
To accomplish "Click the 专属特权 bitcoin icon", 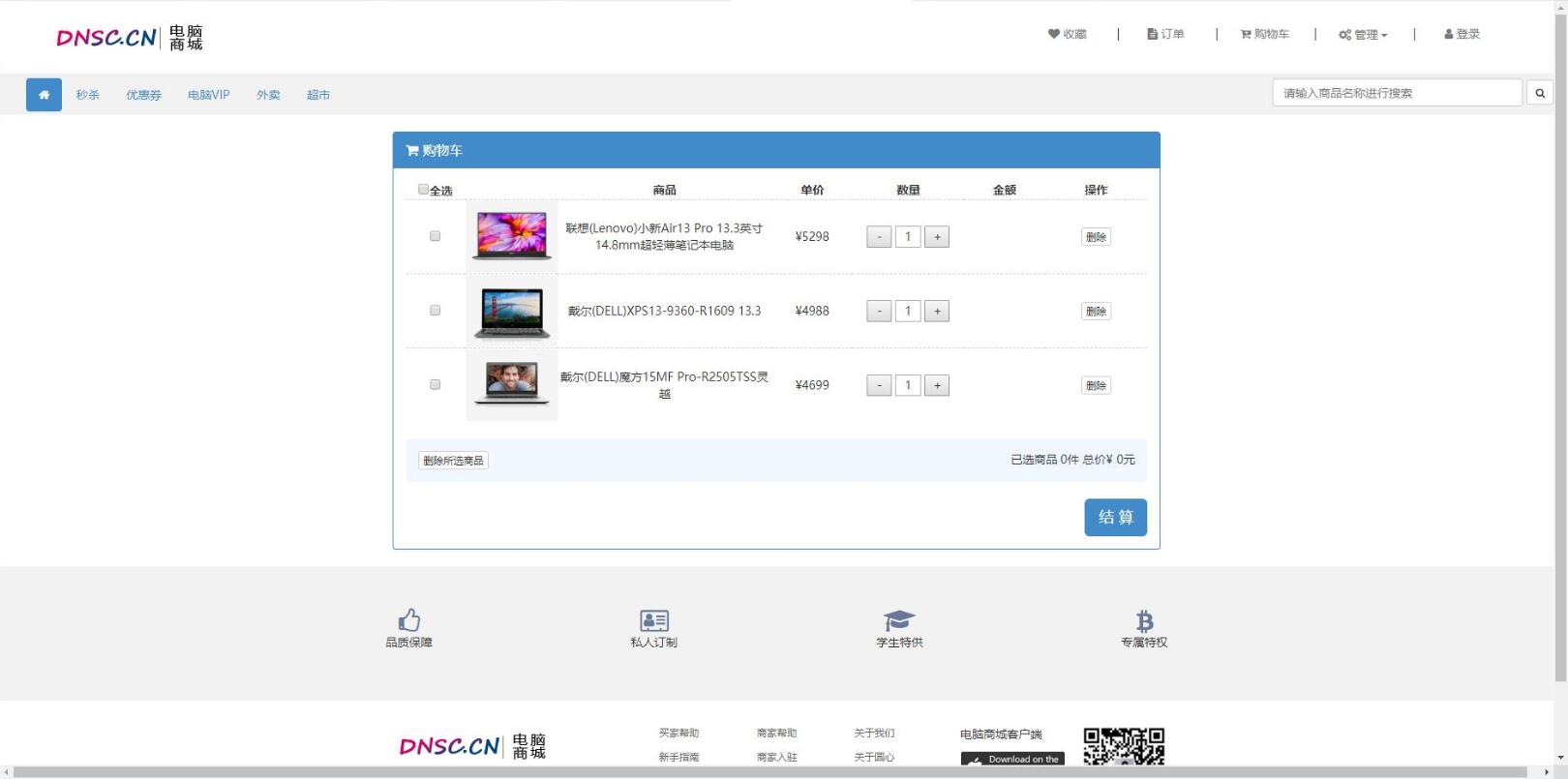I will pos(1144,620).
